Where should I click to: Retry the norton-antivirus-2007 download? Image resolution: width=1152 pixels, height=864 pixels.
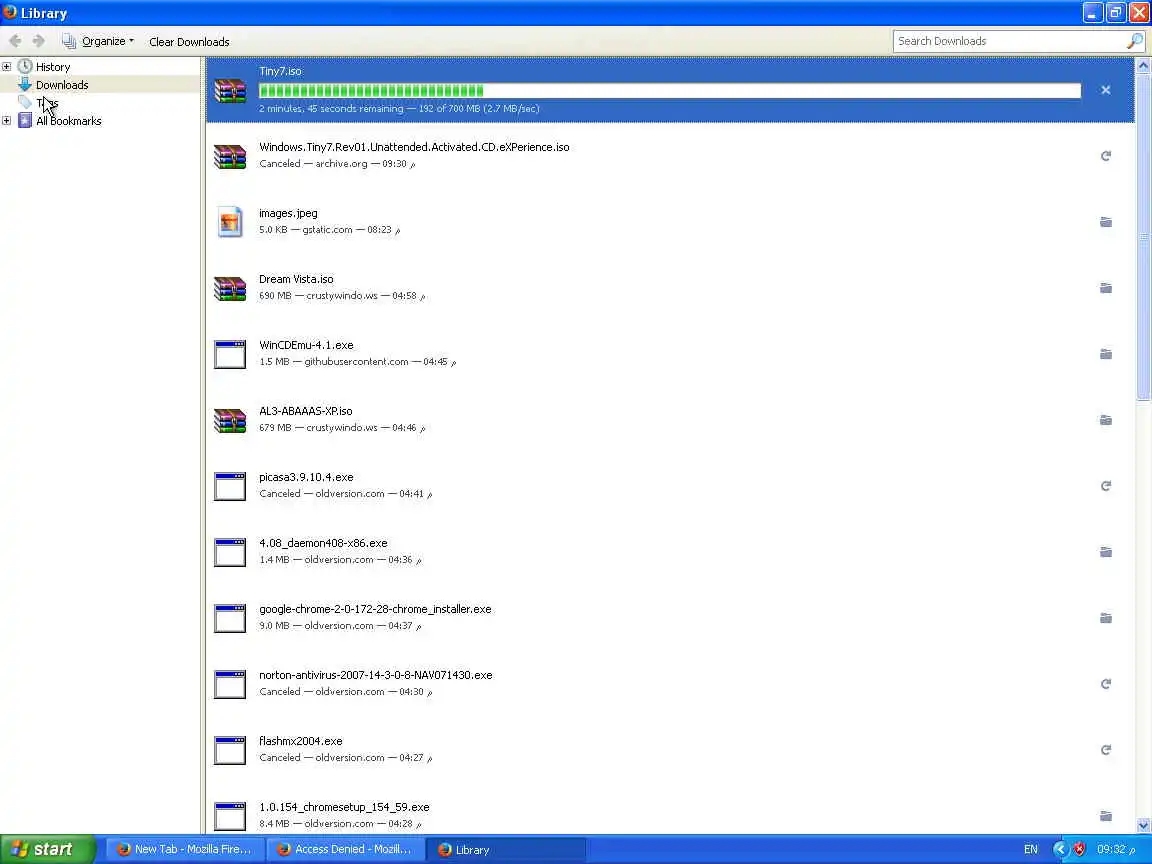1105,684
